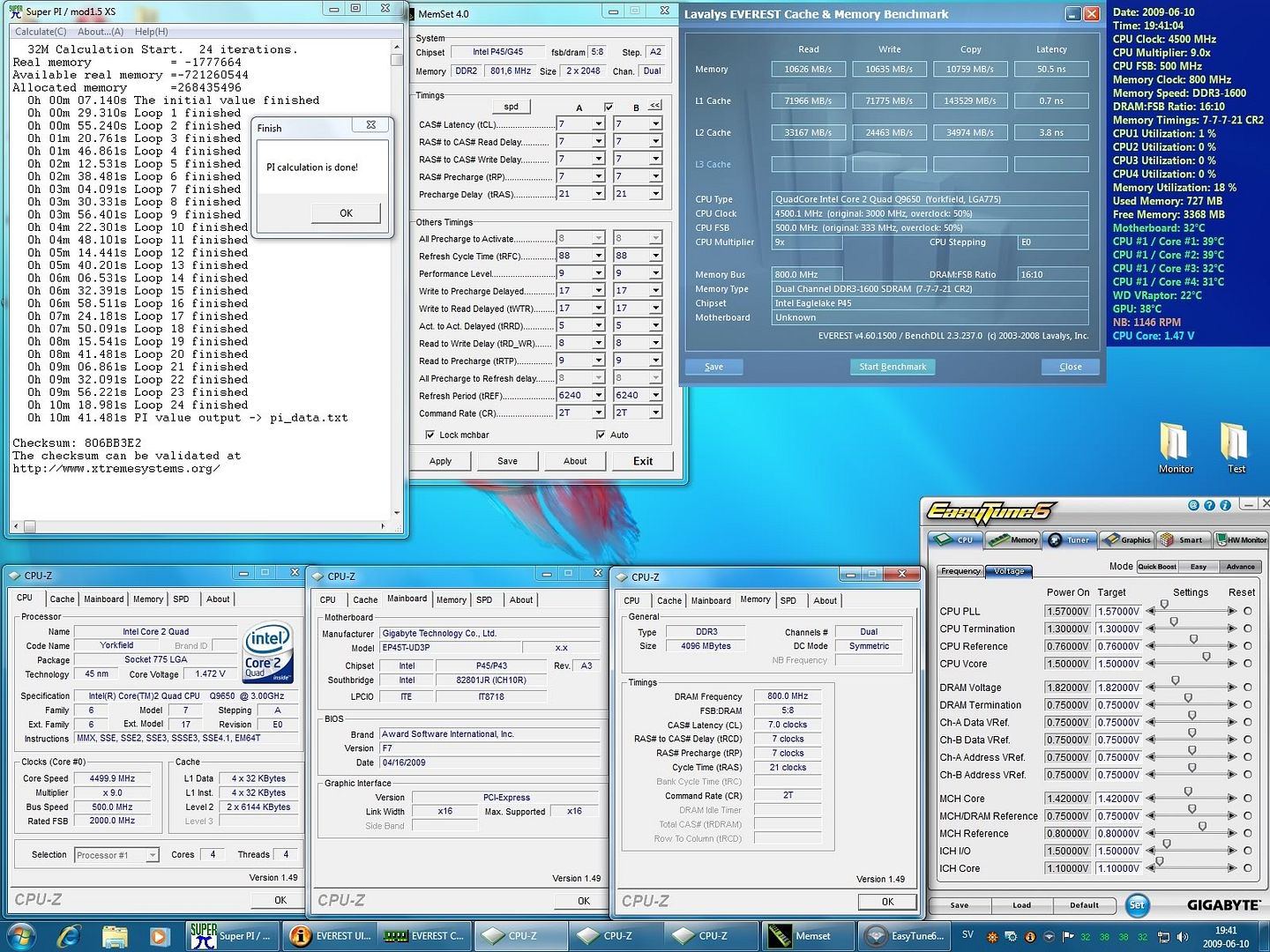Viewport: 1270px width, 952px height.
Task: Click the Quick Boost mode button
Action: (1156, 567)
